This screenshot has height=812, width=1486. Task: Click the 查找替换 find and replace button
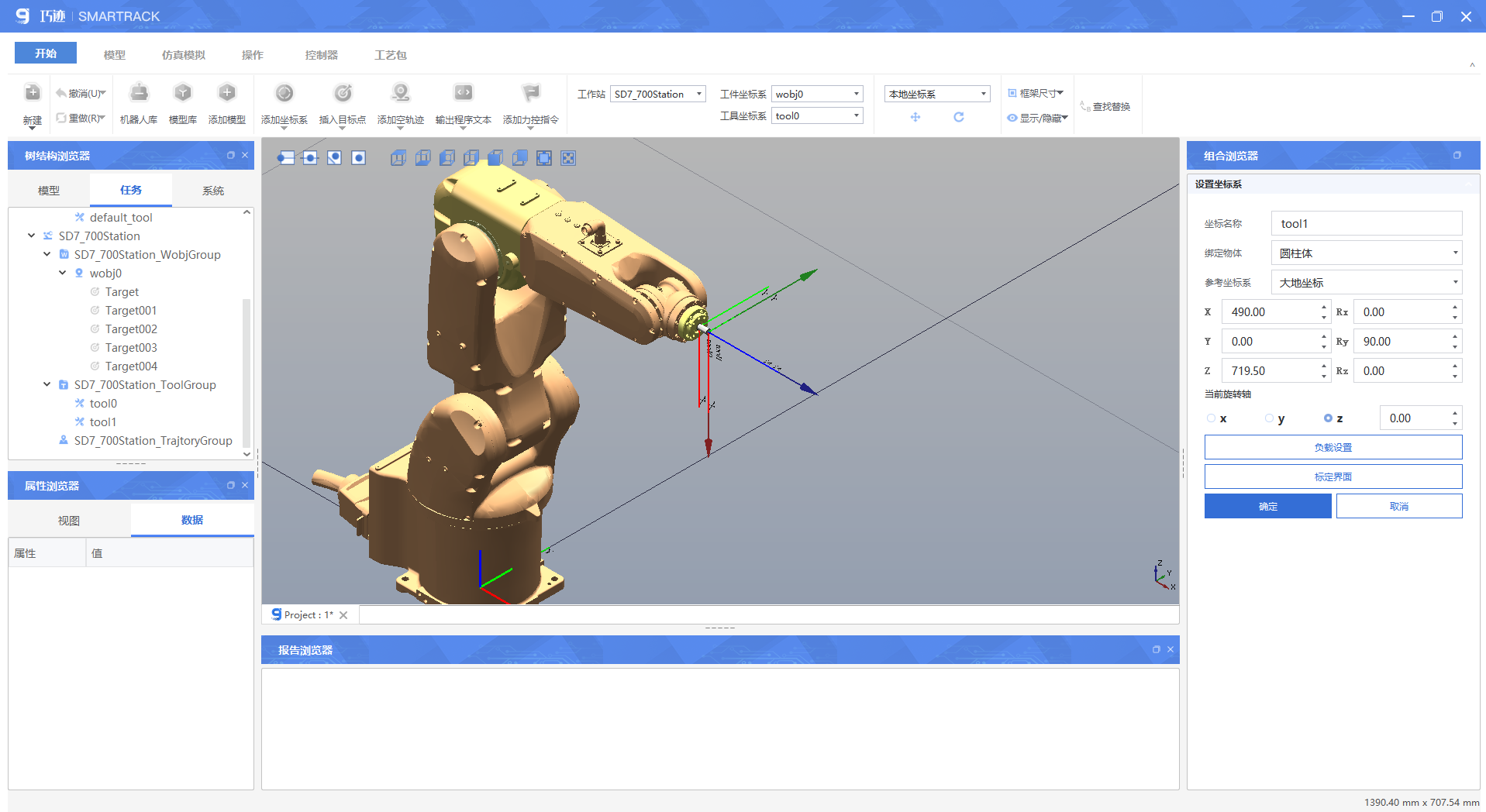[1105, 106]
